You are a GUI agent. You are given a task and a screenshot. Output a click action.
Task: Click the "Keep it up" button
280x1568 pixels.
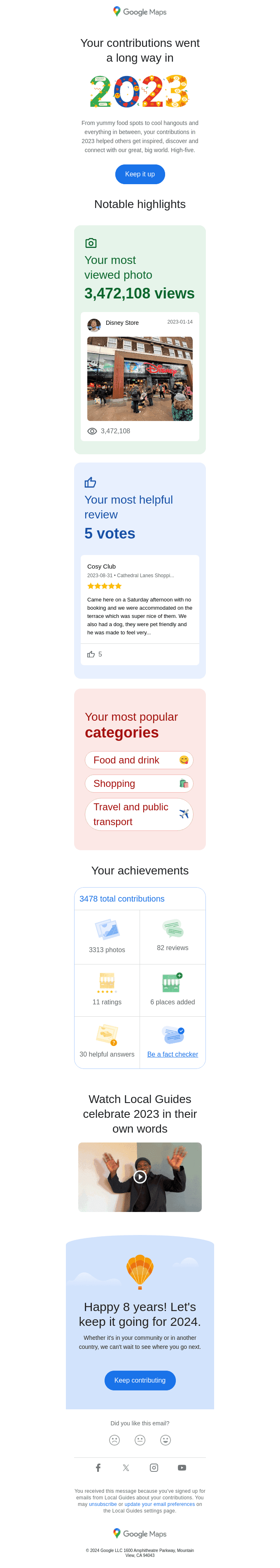[140, 174]
